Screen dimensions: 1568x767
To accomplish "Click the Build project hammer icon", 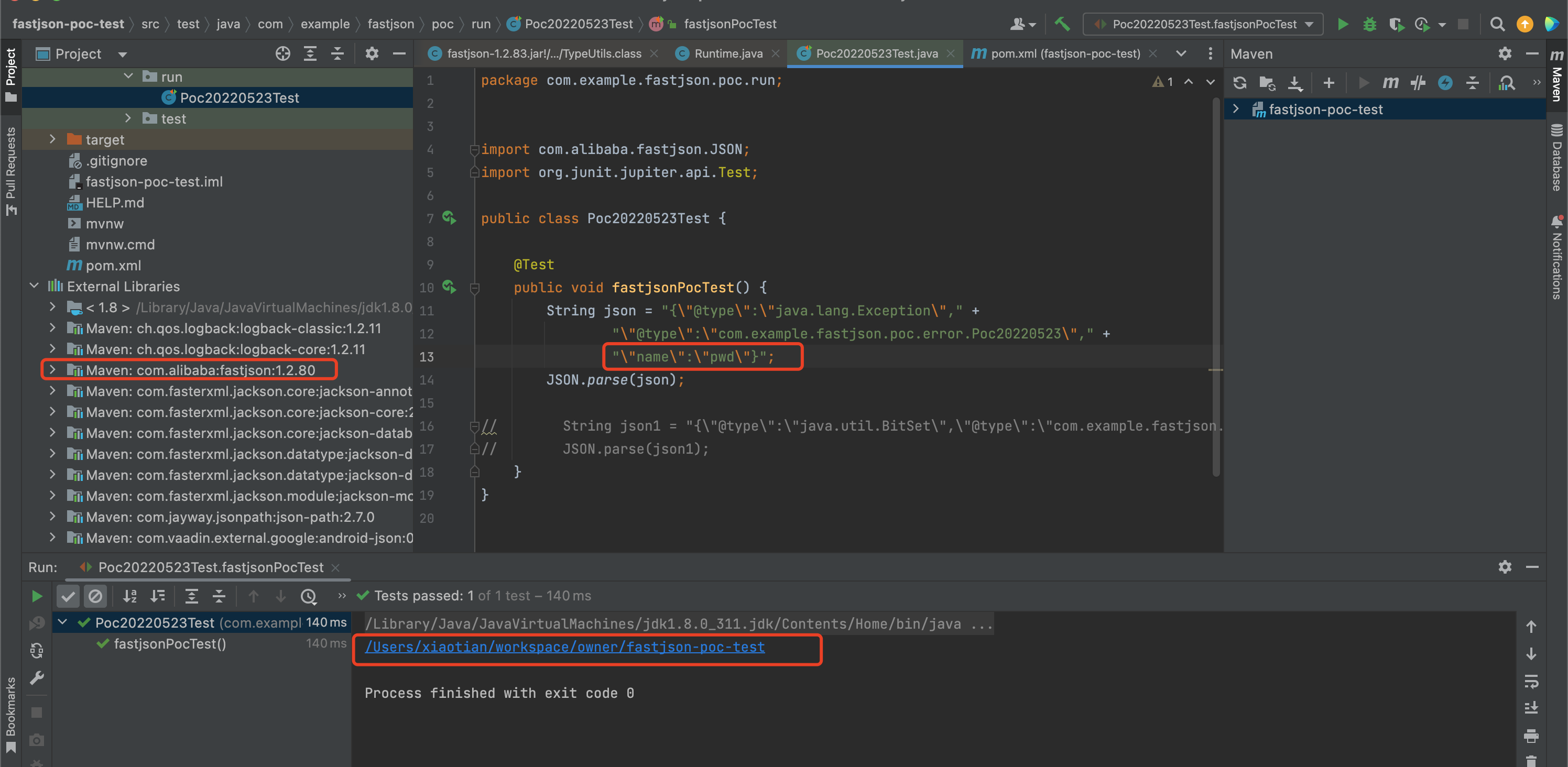I will point(1062,24).
